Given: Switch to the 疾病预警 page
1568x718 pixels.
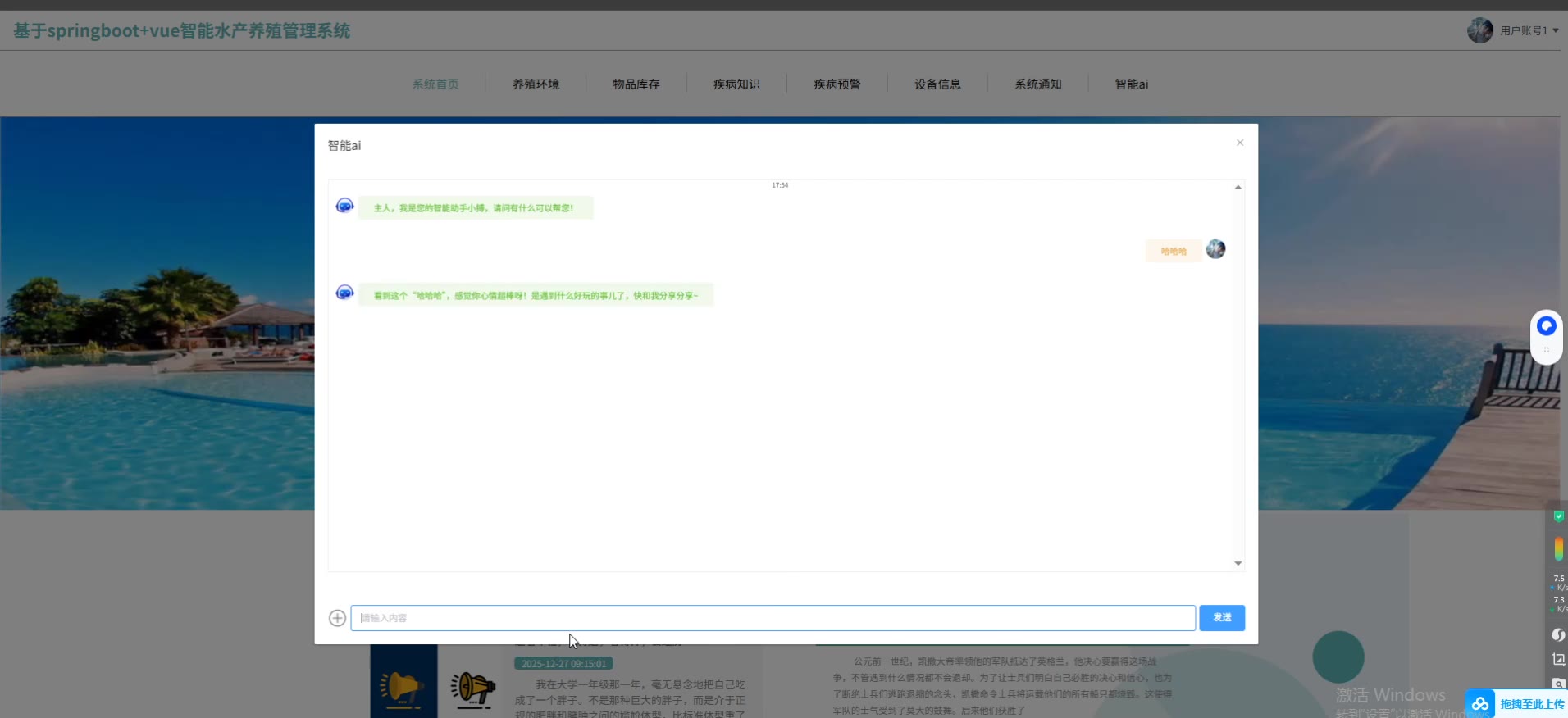Looking at the screenshot, I should (837, 84).
